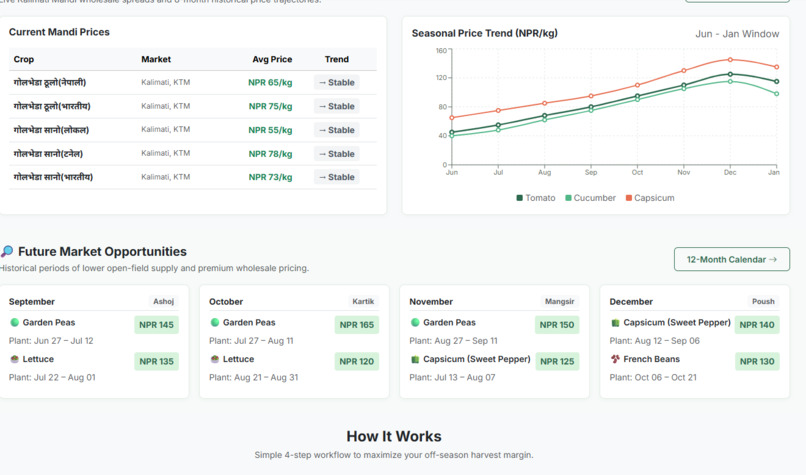Click crop name गोलभेडा सानो(टनेल)
Image resolution: width=806 pixels, height=475 pixels.
48,154
